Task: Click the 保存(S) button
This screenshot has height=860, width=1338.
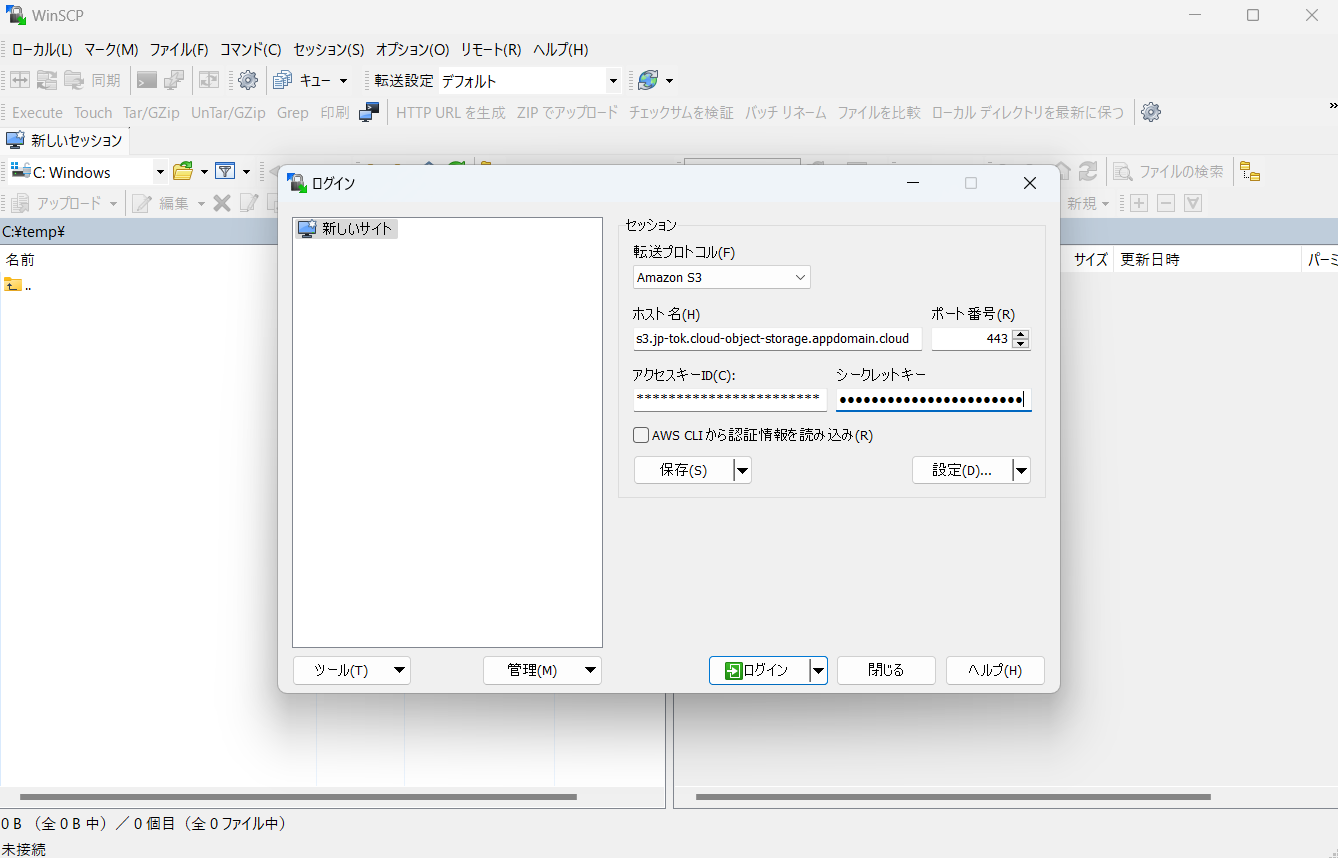Action: (684, 470)
